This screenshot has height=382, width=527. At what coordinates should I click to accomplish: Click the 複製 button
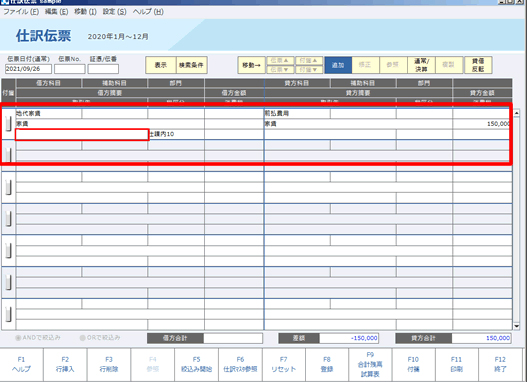tap(448, 65)
